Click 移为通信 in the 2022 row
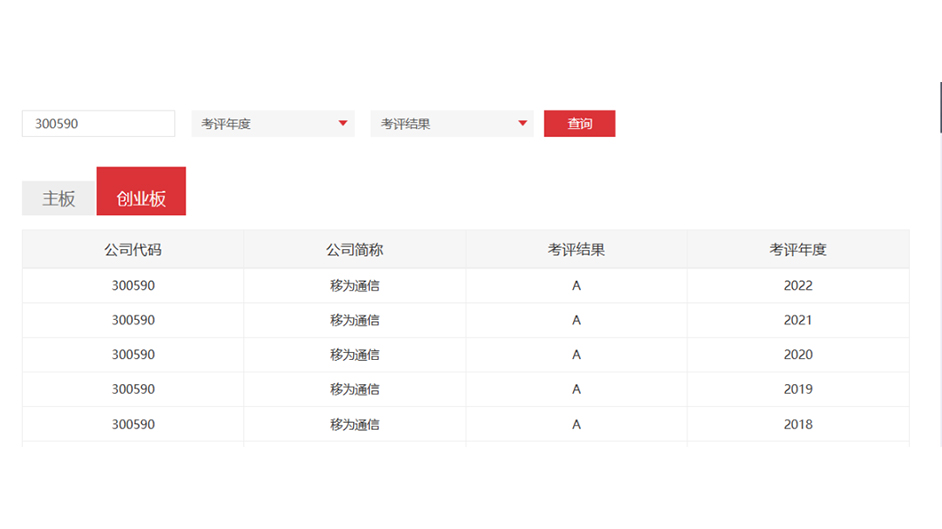 pyautogui.click(x=355, y=286)
